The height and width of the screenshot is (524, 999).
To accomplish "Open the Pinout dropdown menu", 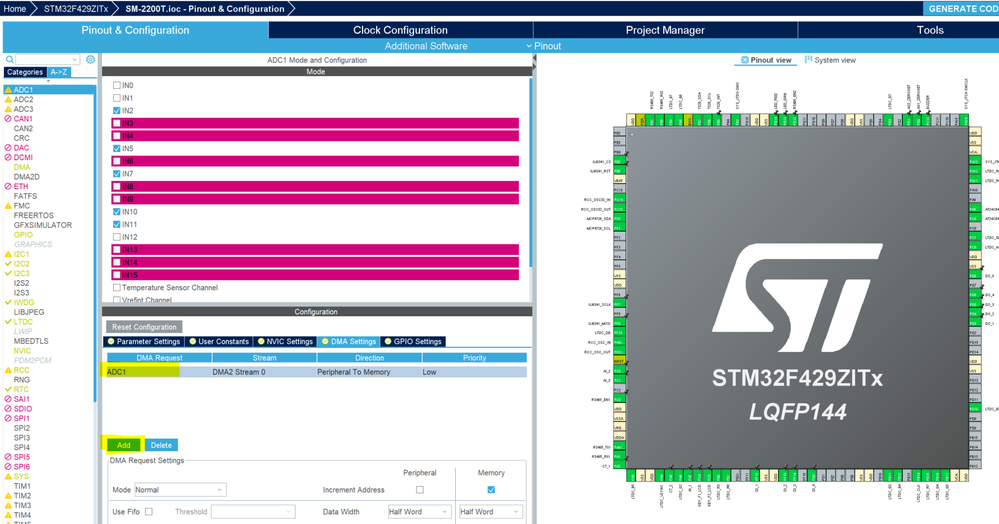I will point(543,46).
